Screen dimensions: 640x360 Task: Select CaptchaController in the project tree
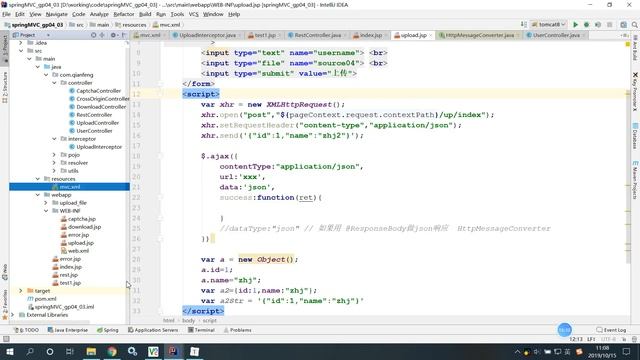click(98, 91)
